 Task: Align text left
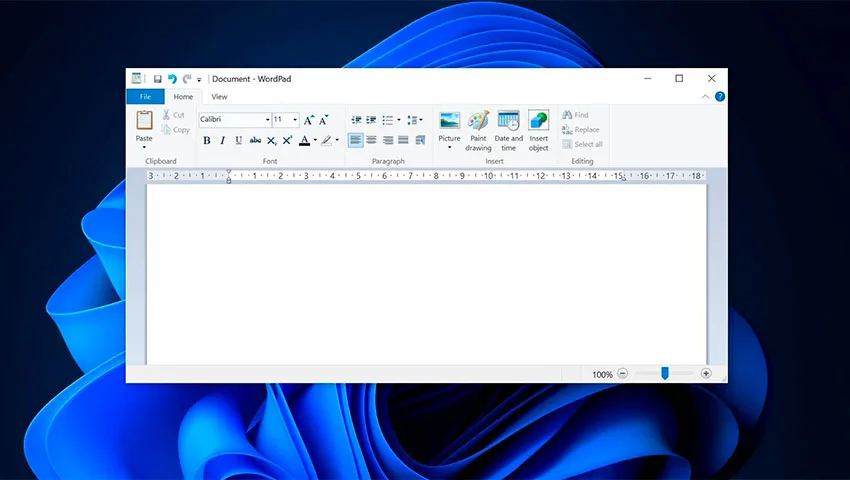click(356, 140)
